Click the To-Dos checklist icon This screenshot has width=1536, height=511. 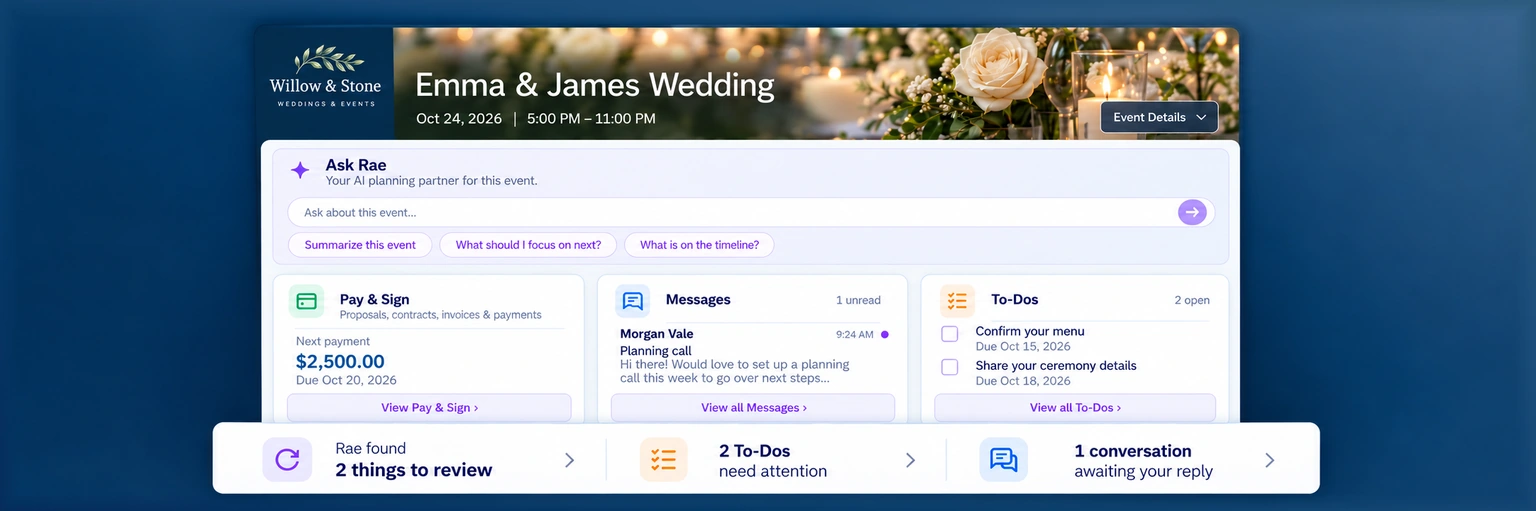point(957,301)
